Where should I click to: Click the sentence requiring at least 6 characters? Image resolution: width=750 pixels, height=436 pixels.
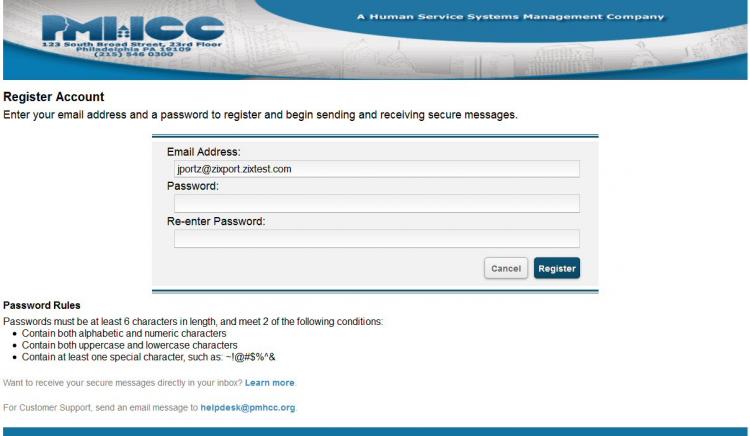(193, 321)
